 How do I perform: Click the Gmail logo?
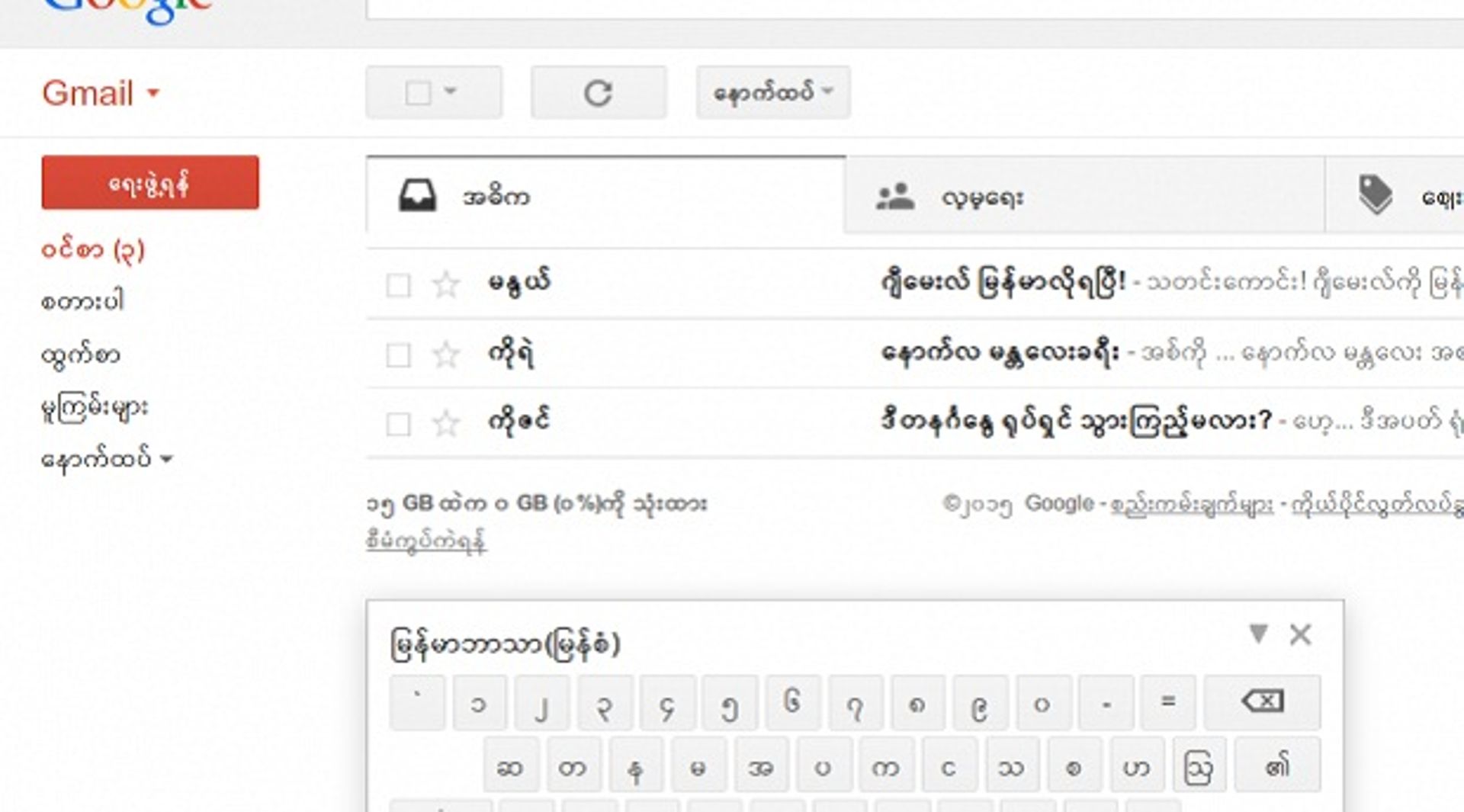[88, 93]
